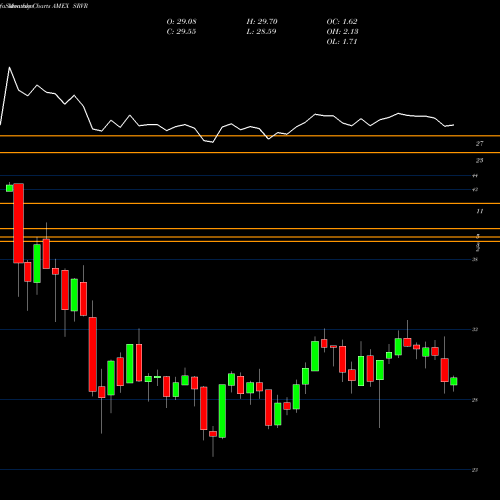
Task: Select the last green candlestick on the right
Action: [454, 381]
